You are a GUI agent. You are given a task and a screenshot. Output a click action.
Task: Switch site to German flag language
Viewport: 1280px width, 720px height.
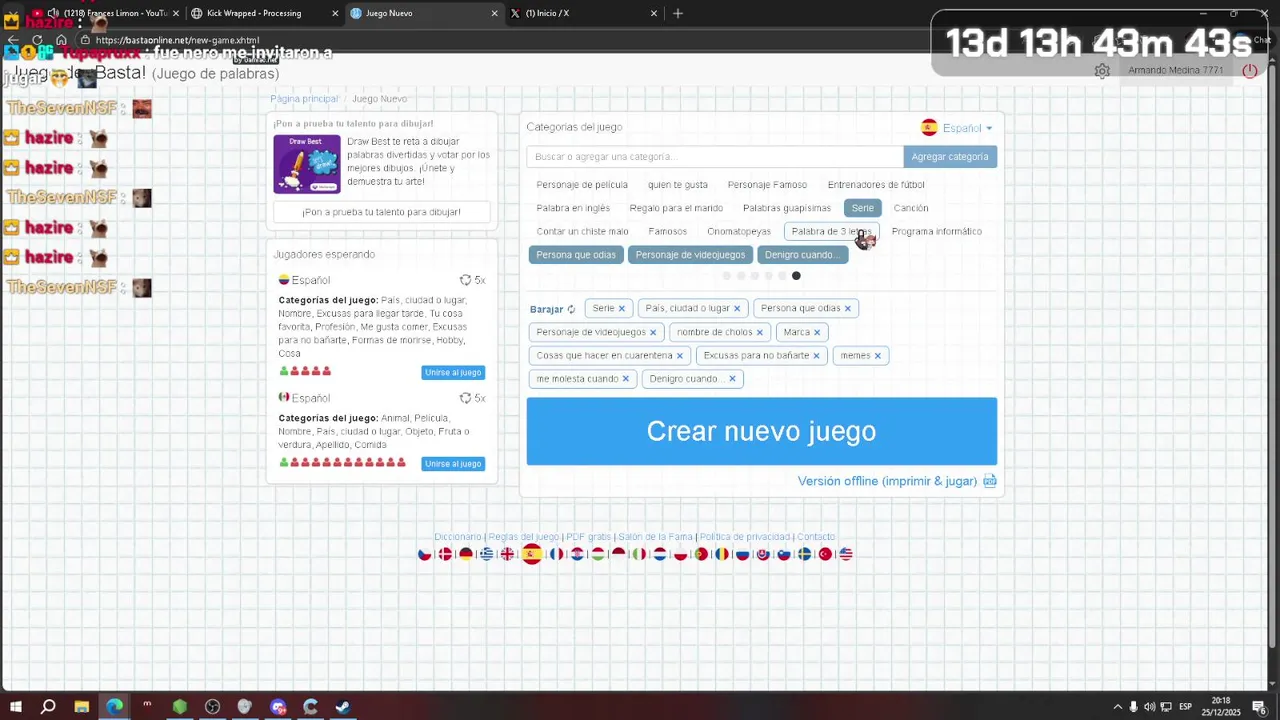coord(466,554)
